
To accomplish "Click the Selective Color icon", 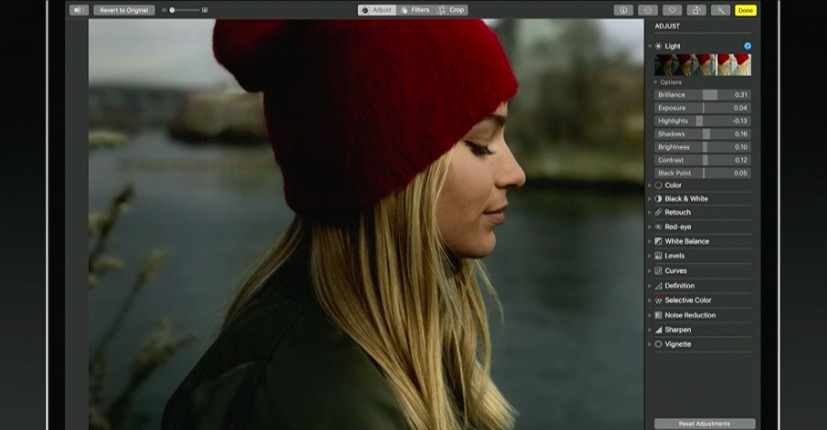I will pos(658,300).
